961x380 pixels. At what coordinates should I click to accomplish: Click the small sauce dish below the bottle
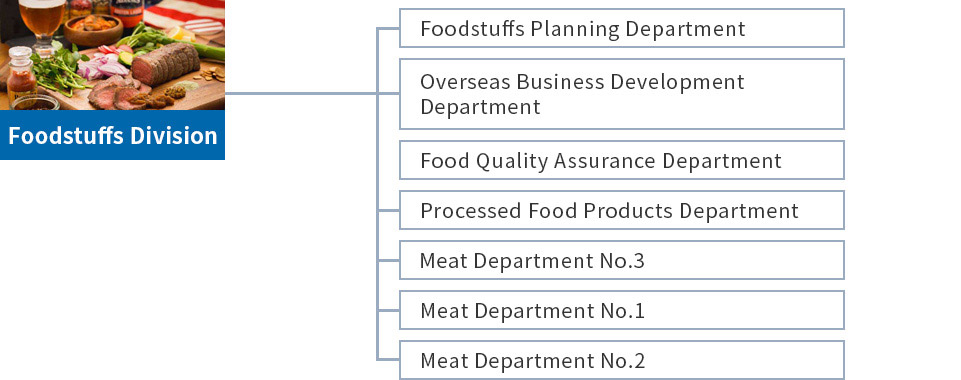(36, 102)
